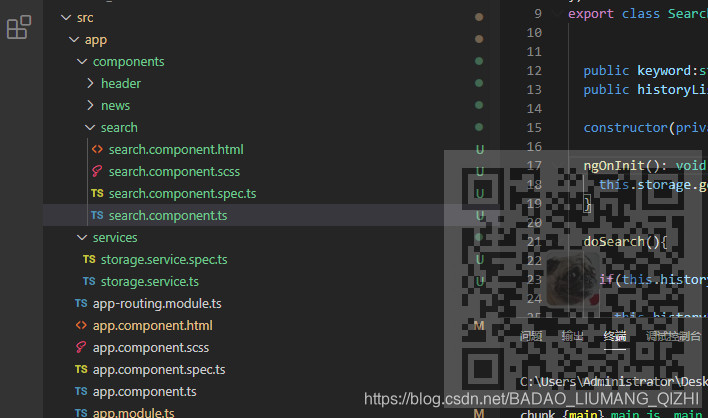Switch to the 输出 panel tab
Screen dimensions: 708x418
[573, 336]
